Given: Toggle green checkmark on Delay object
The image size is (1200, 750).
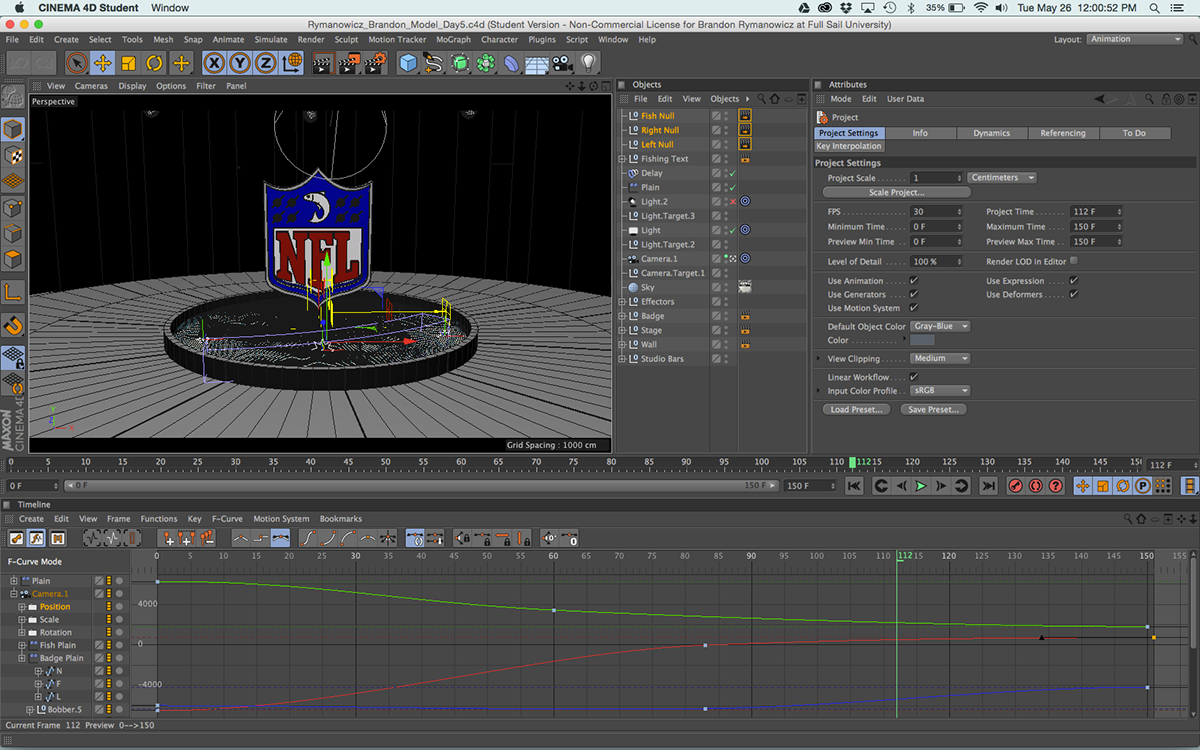Looking at the screenshot, I should (x=732, y=173).
